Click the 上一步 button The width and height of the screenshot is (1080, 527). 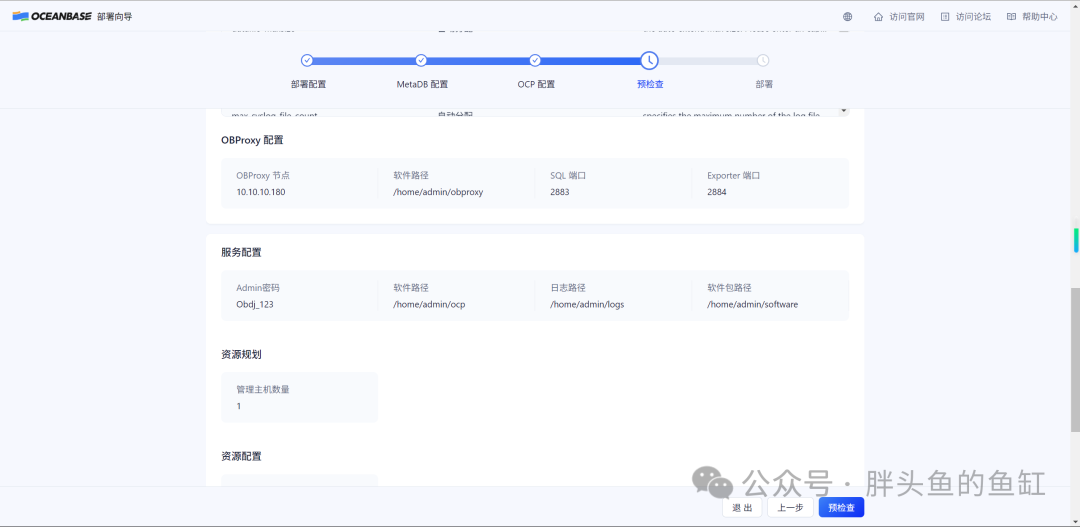point(790,508)
